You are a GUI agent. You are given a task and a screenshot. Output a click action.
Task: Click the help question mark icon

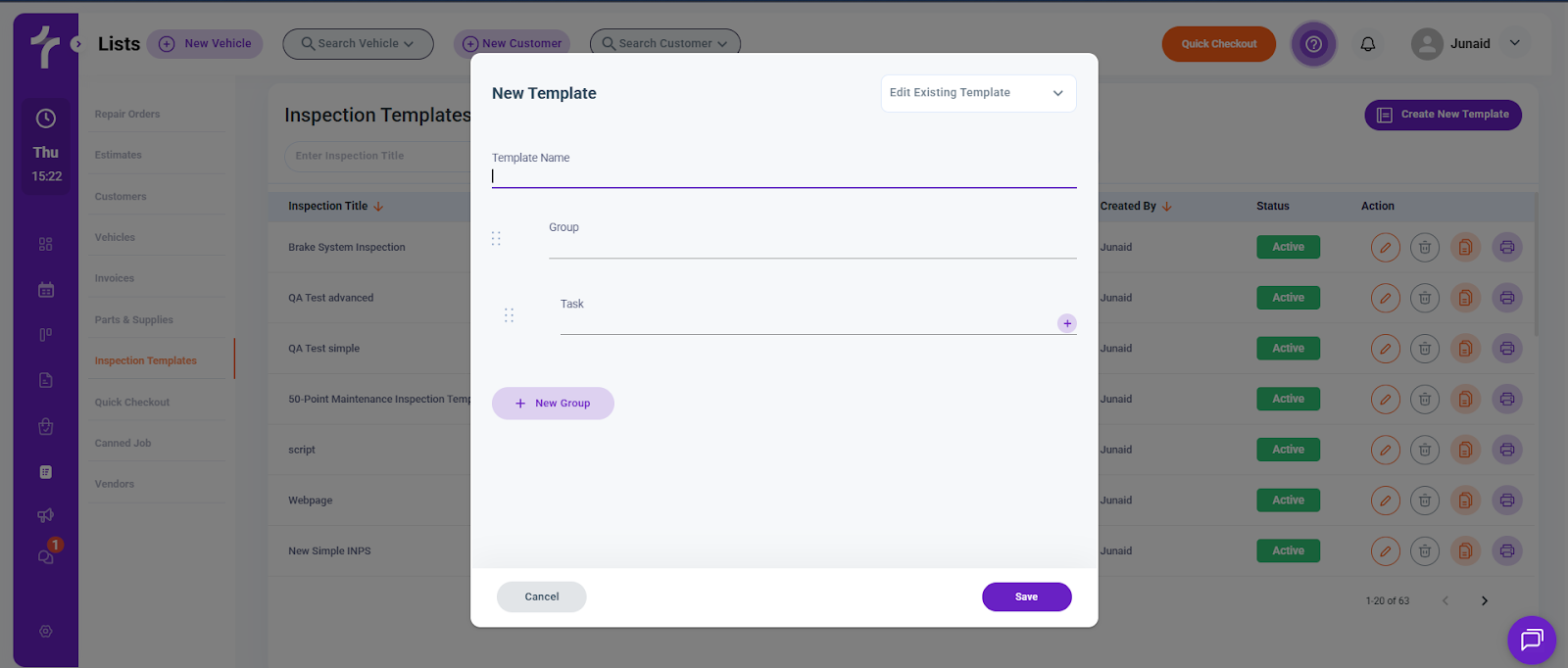(1313, 44)
